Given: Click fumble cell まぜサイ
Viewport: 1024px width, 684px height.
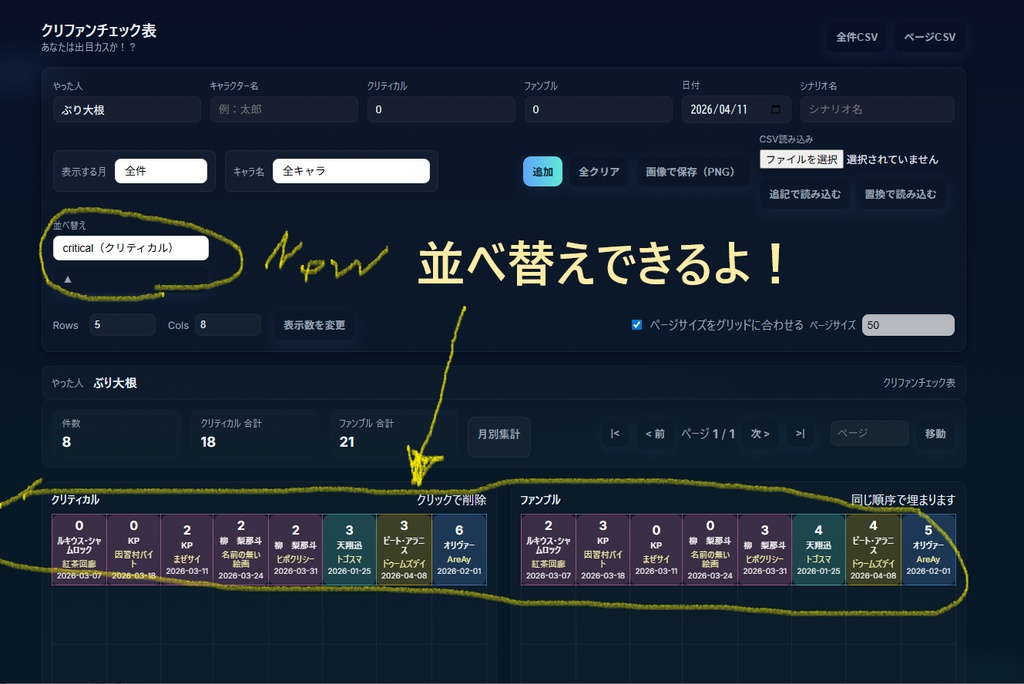Looking at the screenshot, I should point(656,549).
